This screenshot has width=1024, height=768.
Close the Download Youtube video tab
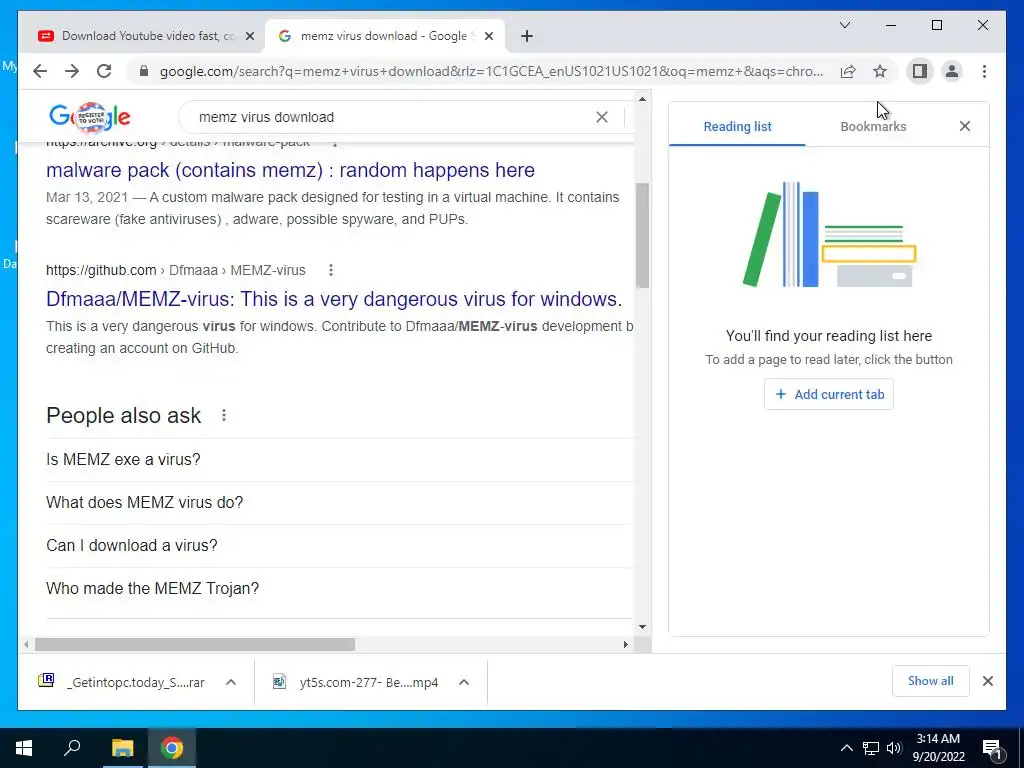coord(249,37)
